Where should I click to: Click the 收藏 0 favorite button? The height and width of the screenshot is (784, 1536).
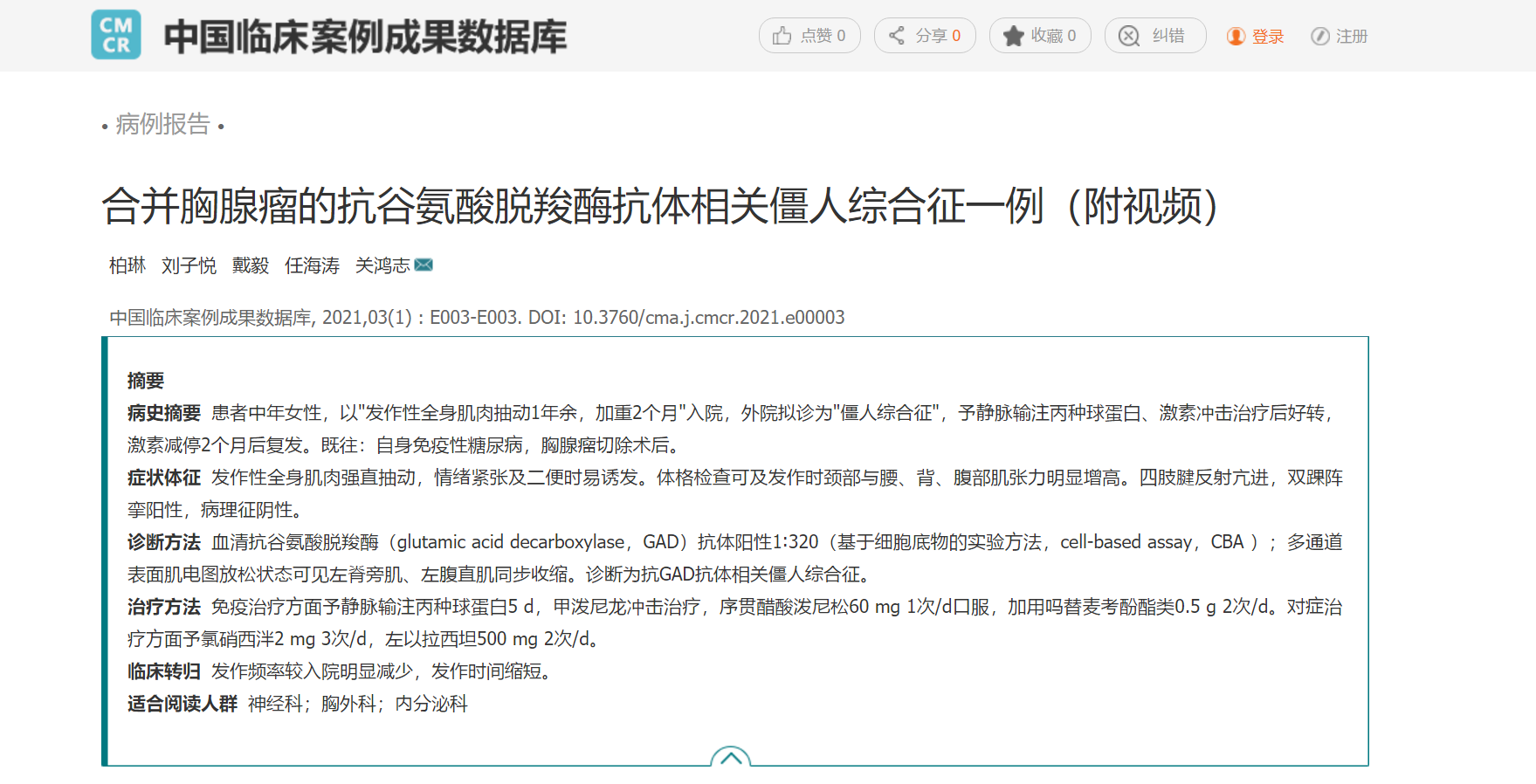(1040, 36)
